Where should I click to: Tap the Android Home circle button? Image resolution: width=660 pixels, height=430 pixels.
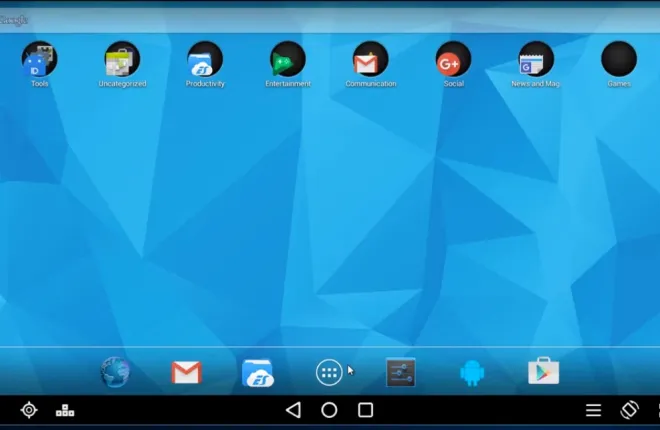tap(329, 410)
